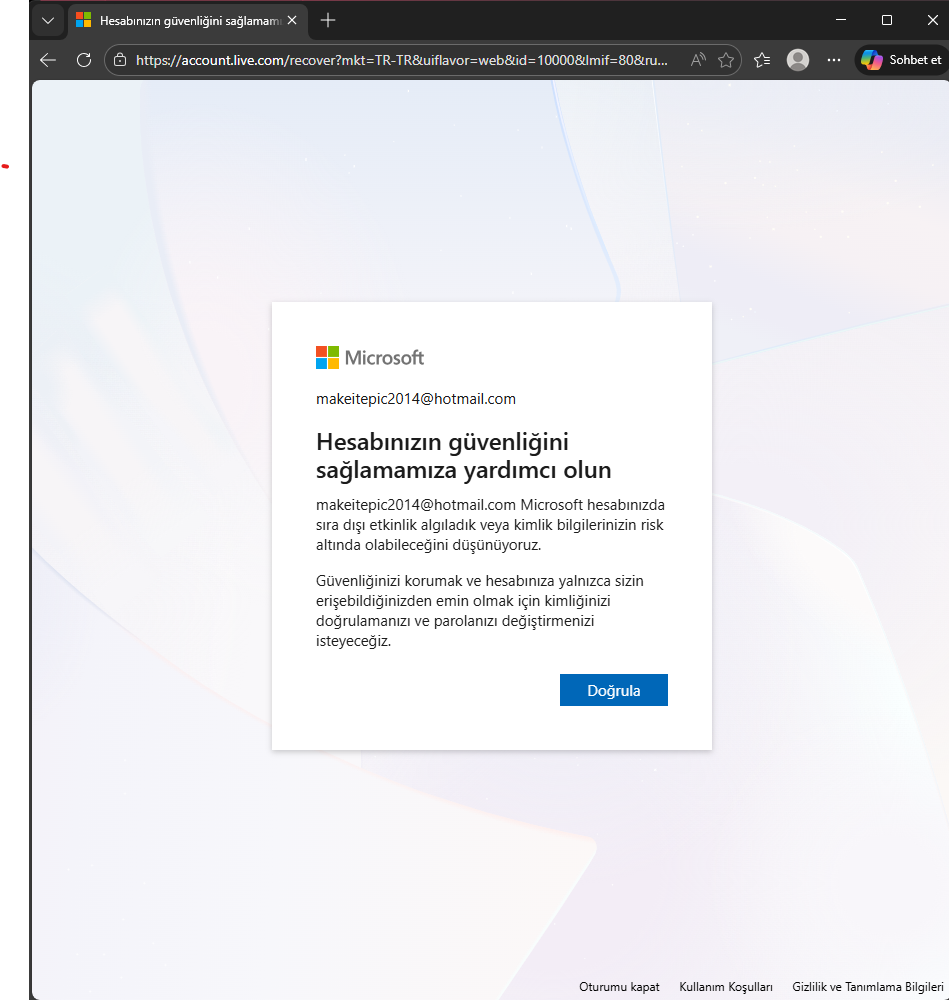This screenshot has width=949, height=1000.
Task: Click heading Hesabınızın güvenliğini sağlamamıza yardımcı olun
Action: (464, 455)
